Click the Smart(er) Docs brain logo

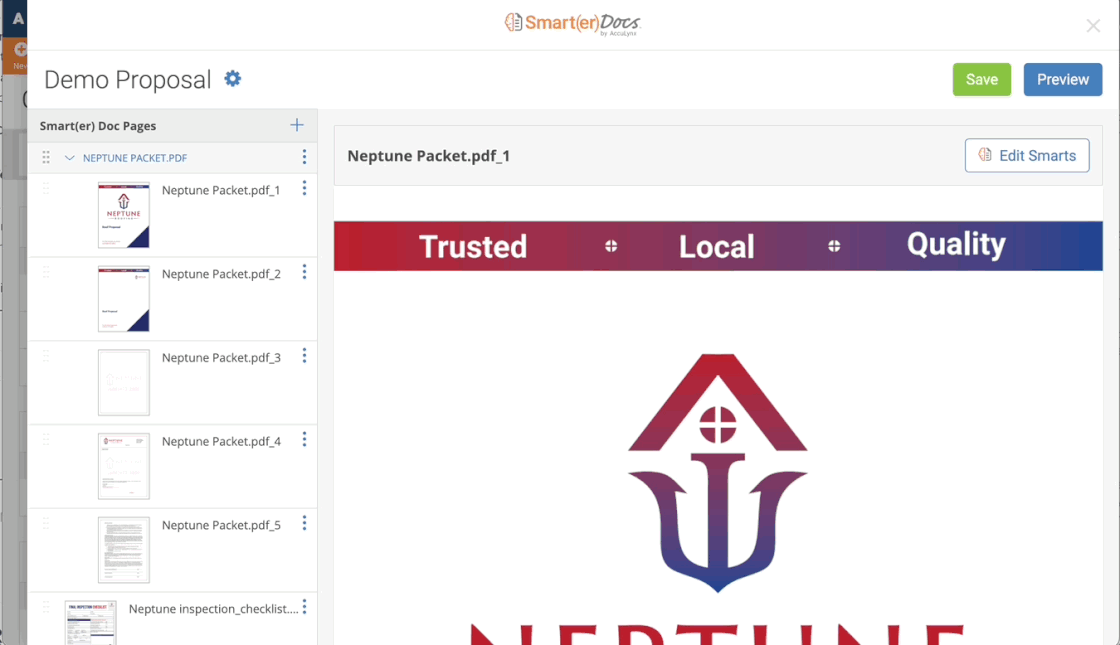(513, 22)
